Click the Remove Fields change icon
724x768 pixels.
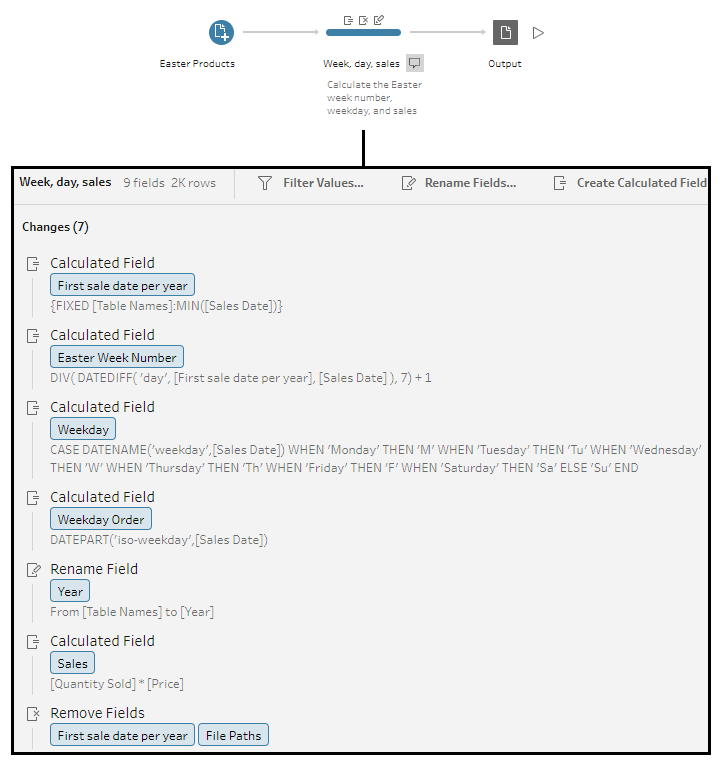(x=33, y=713)
